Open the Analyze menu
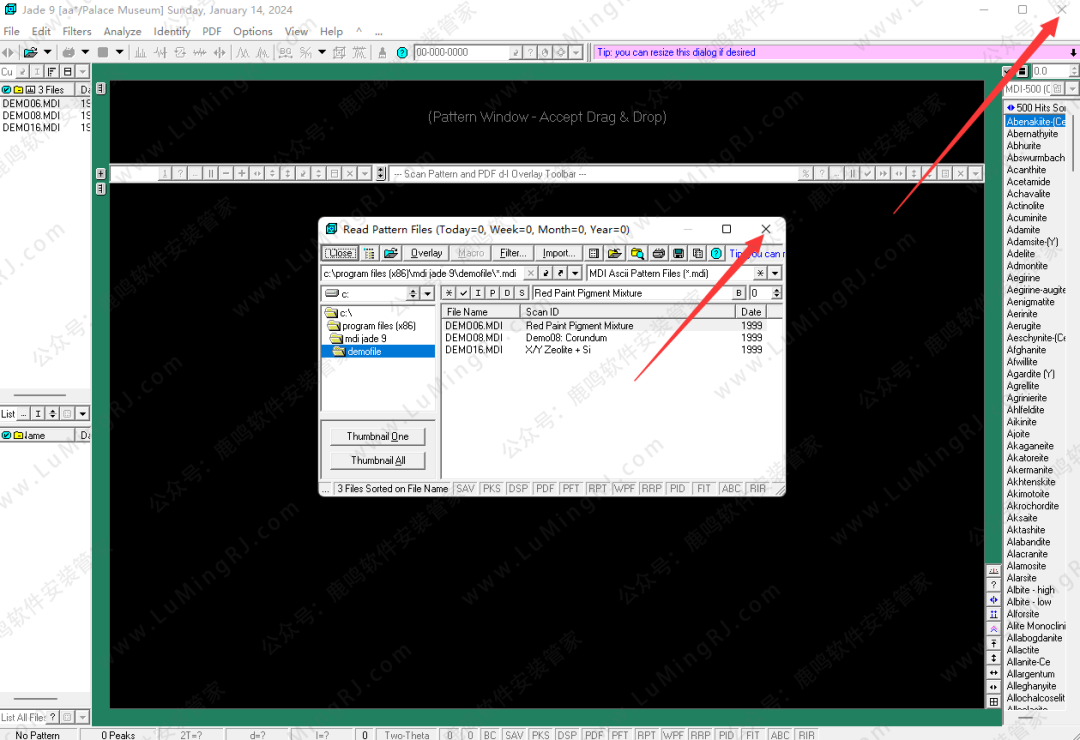 click(122, 32)
